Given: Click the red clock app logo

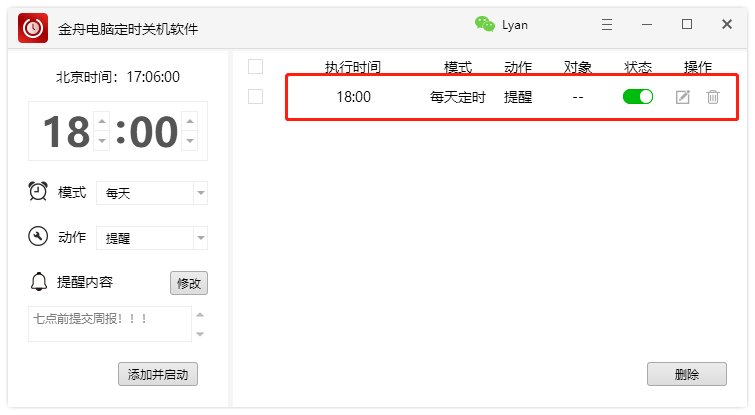Looking at the screenshot, I should click(33, 28).
